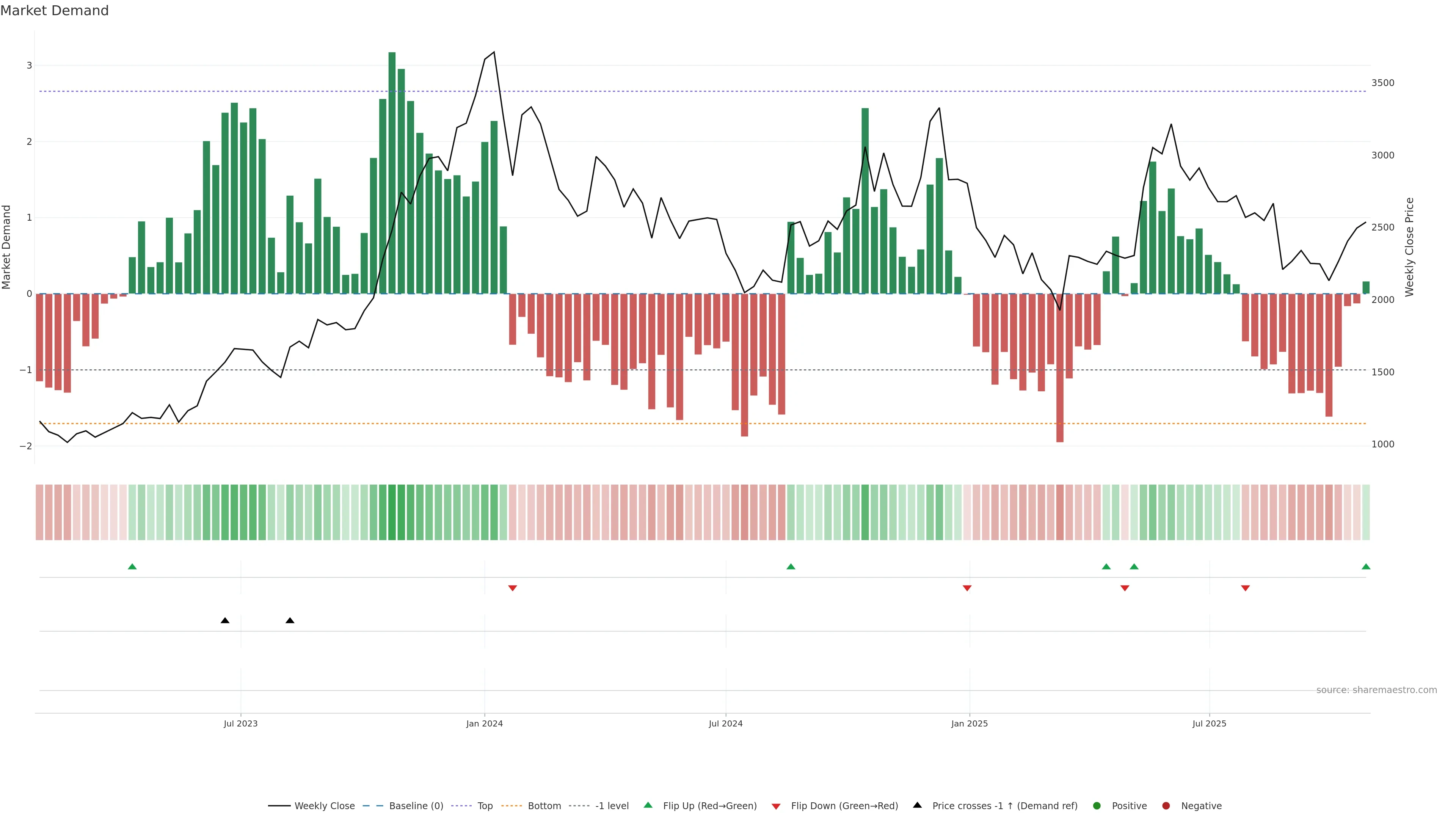The width and height of the screenshot is (1456, 819).
Task: Click the leftmost red Flip Down triangle marker
Action: click(x=513, y=588)
